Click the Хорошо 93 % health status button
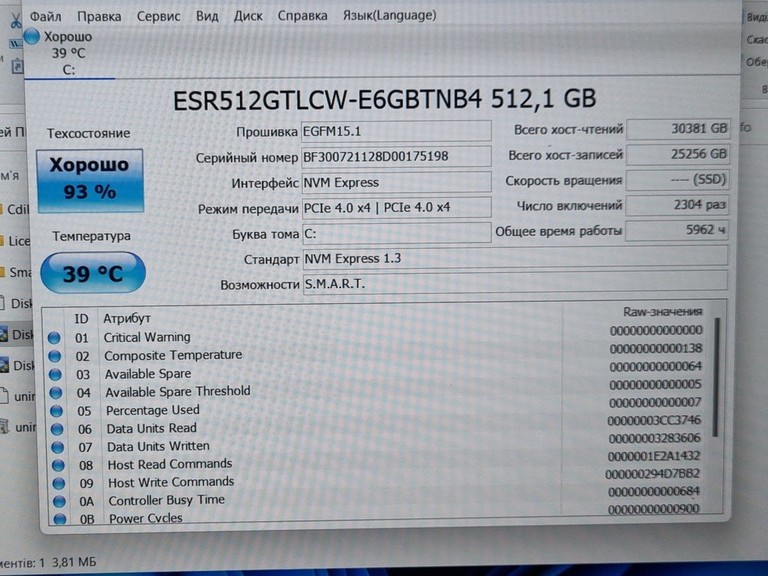Viewport: 768px width, 576px height. pyautogui.click(x=90, y=181)
